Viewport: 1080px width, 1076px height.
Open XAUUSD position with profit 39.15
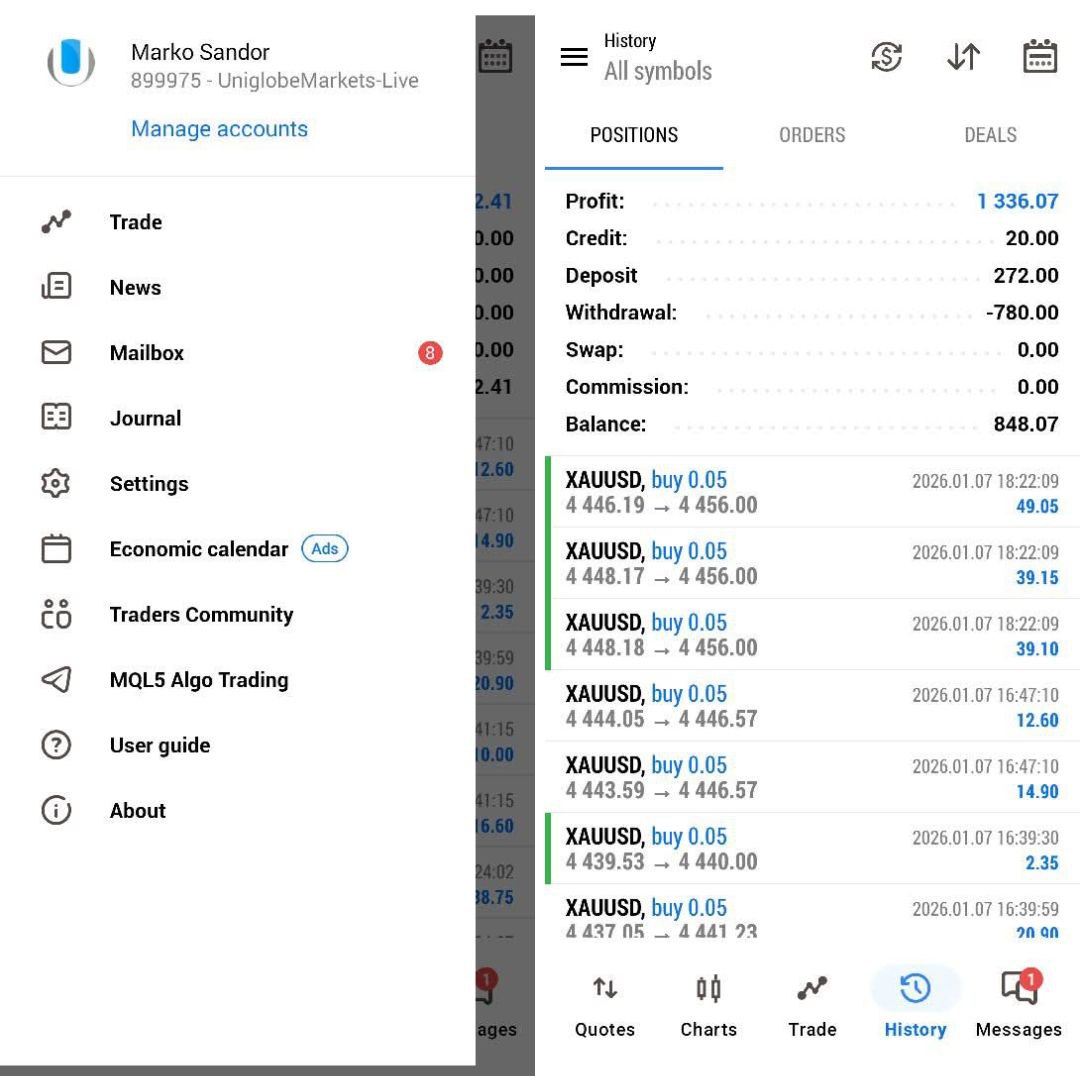pos(812,563)
